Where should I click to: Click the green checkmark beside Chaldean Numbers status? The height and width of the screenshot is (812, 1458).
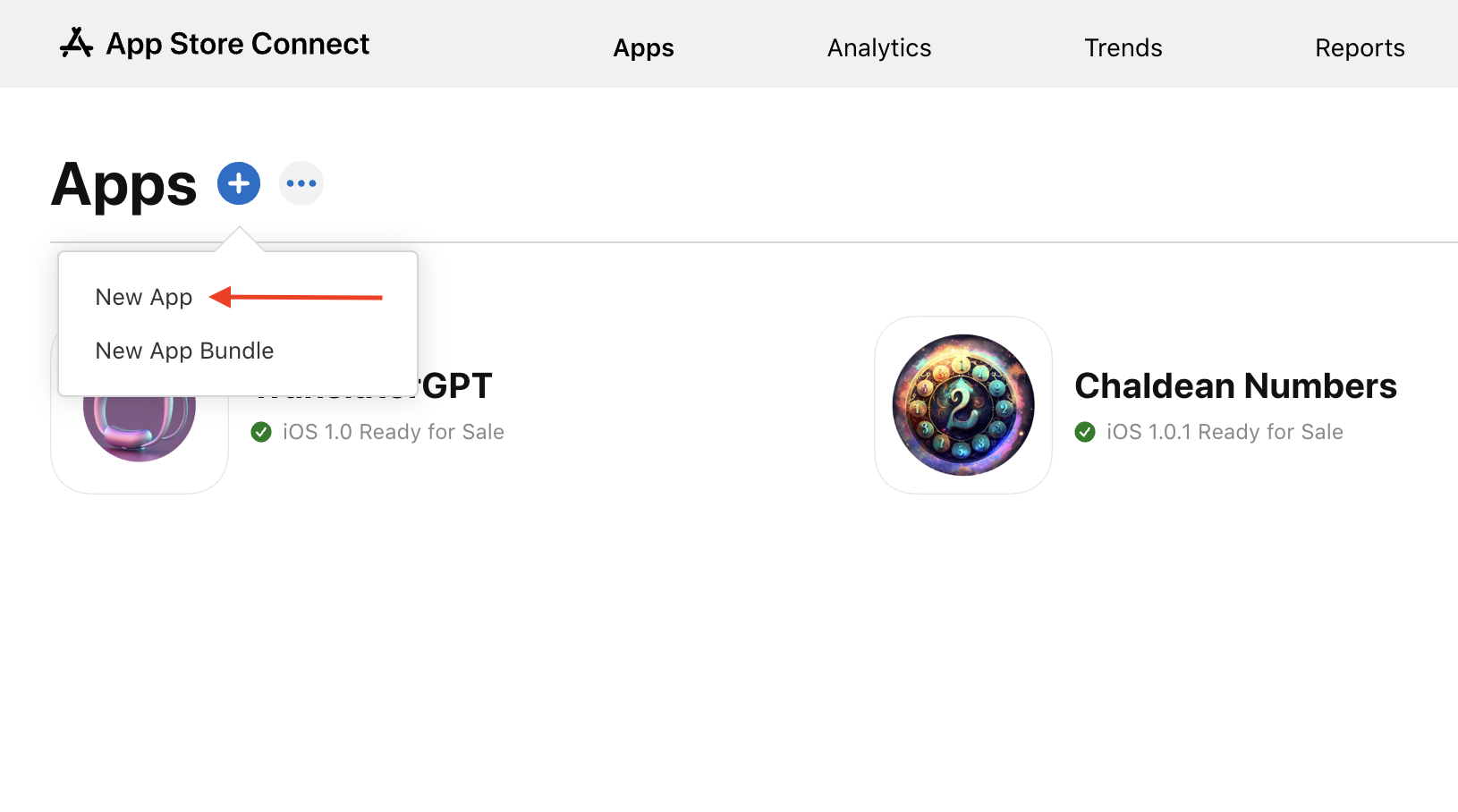pos(1085,432)
